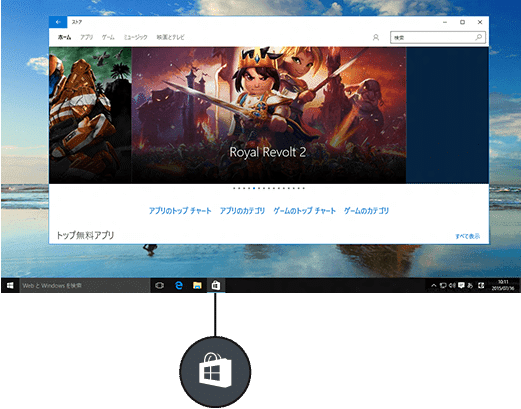Select the ホーム tab in Store
Image resolution: width=521 pixels, height=409 pixels.
[64, 37]
